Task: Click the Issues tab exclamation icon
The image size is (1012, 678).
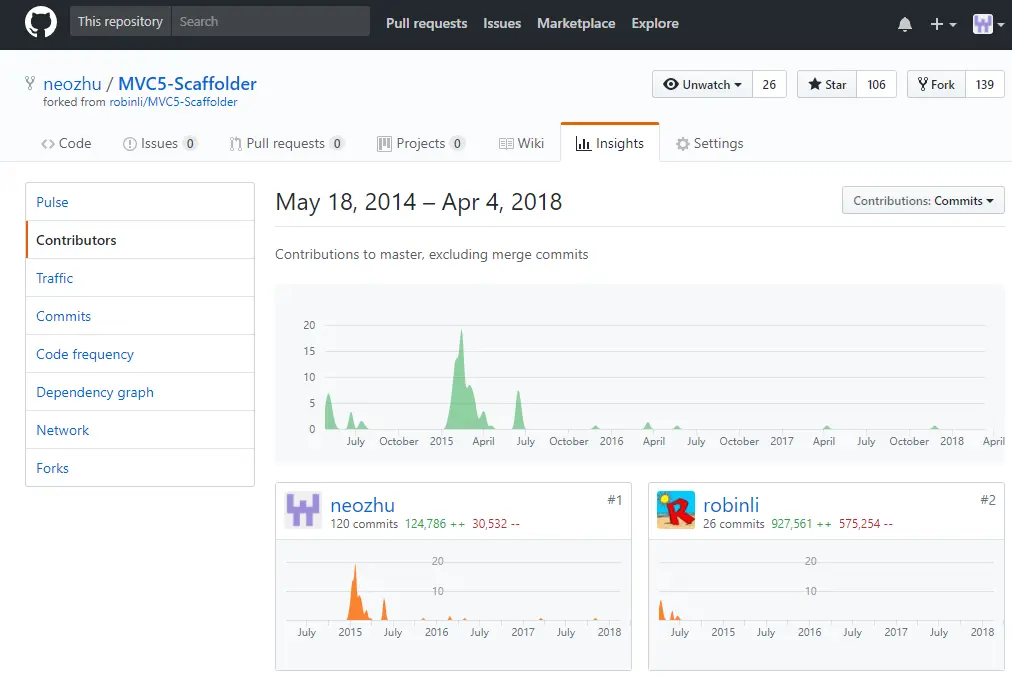Action: pos(130,144)
